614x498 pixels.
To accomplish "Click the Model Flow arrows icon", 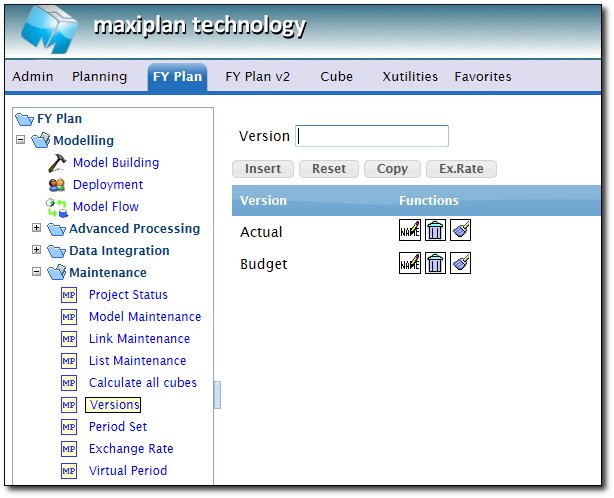I will 56,207.
